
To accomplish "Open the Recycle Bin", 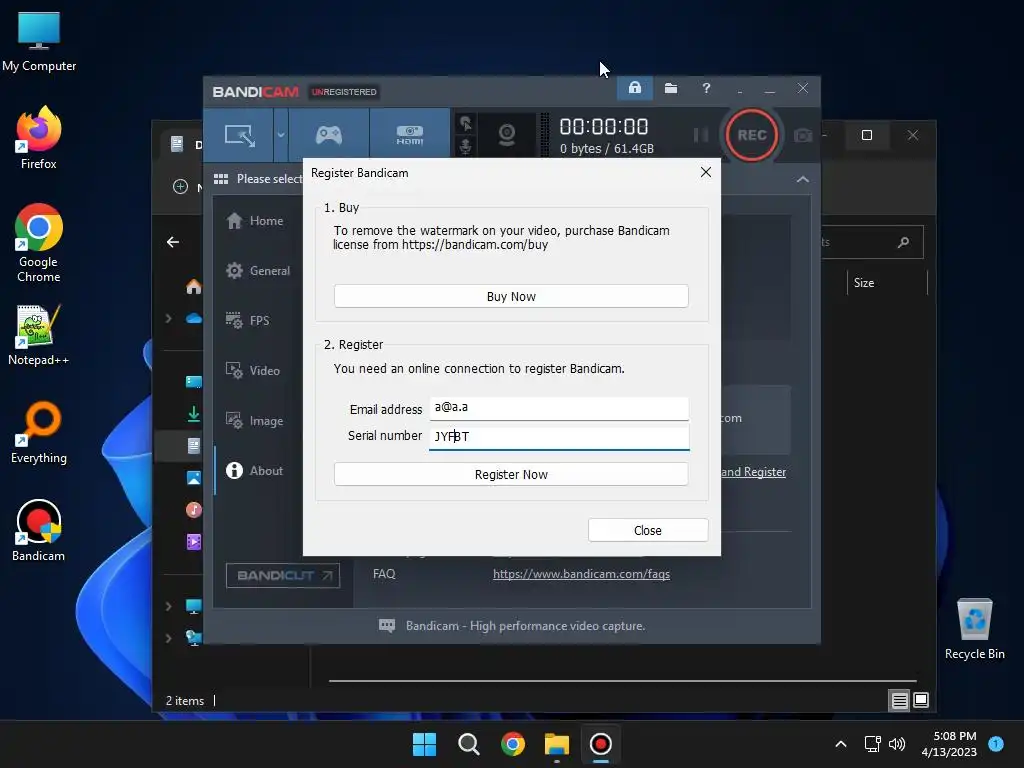I will click(x=974, y=630).
